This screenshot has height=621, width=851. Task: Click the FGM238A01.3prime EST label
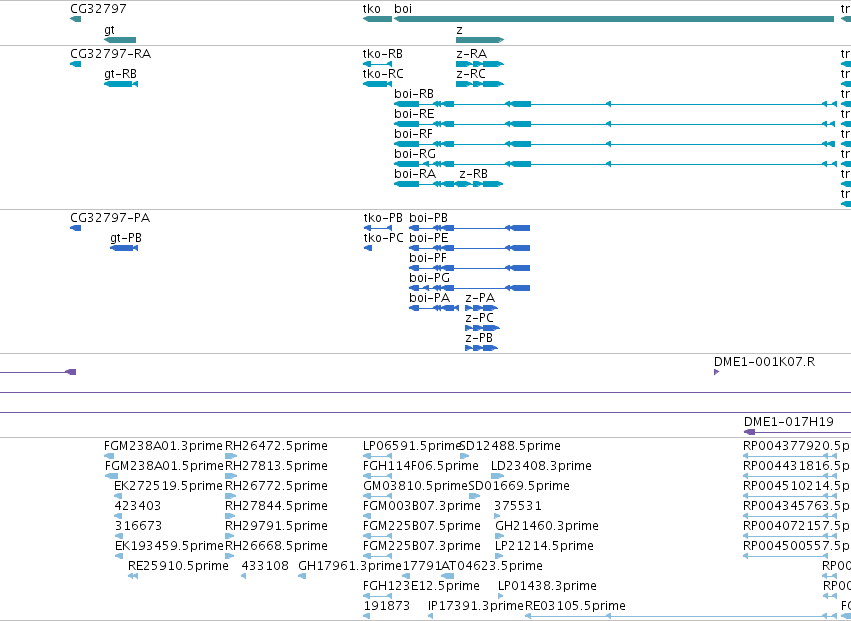[163, 446]
